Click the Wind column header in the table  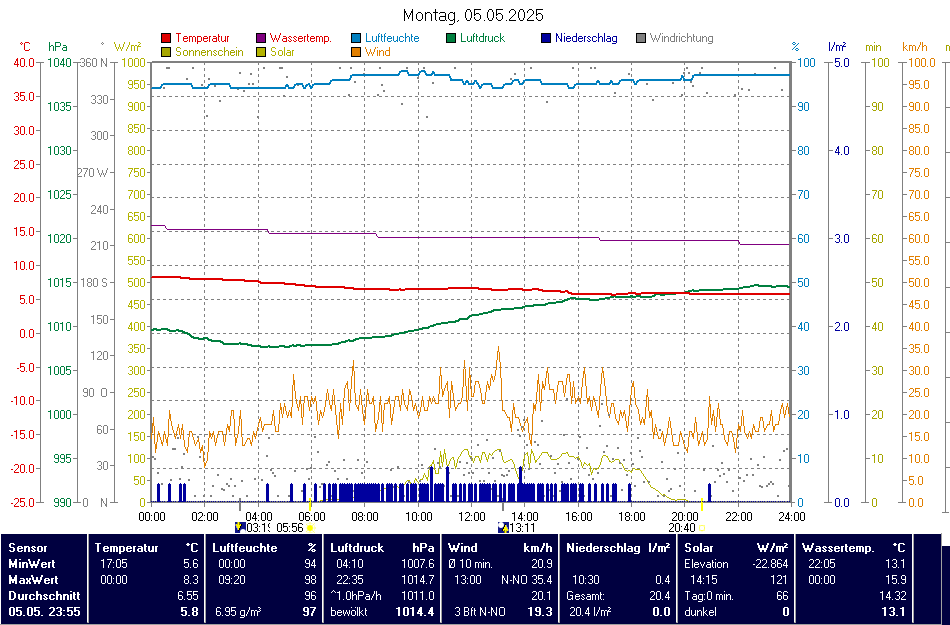[463, 548]
